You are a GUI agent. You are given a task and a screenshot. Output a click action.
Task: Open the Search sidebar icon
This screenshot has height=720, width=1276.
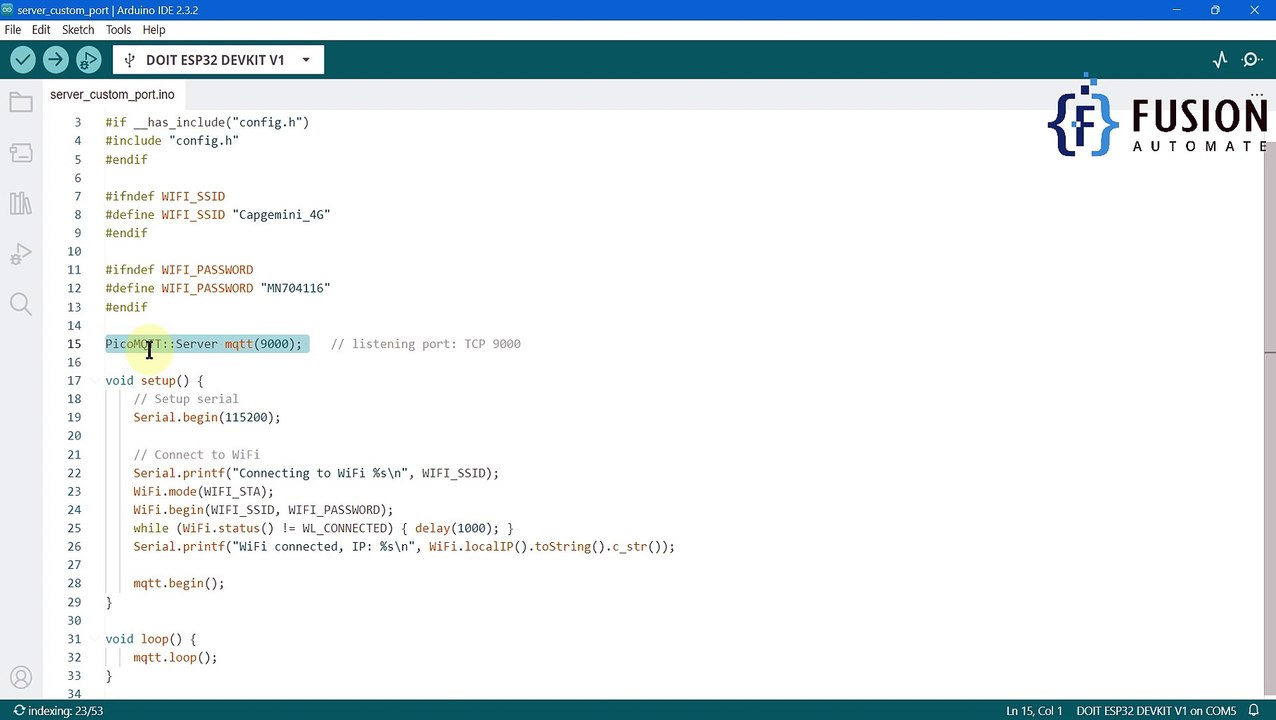pyautogui.click(x=21, y=304)
